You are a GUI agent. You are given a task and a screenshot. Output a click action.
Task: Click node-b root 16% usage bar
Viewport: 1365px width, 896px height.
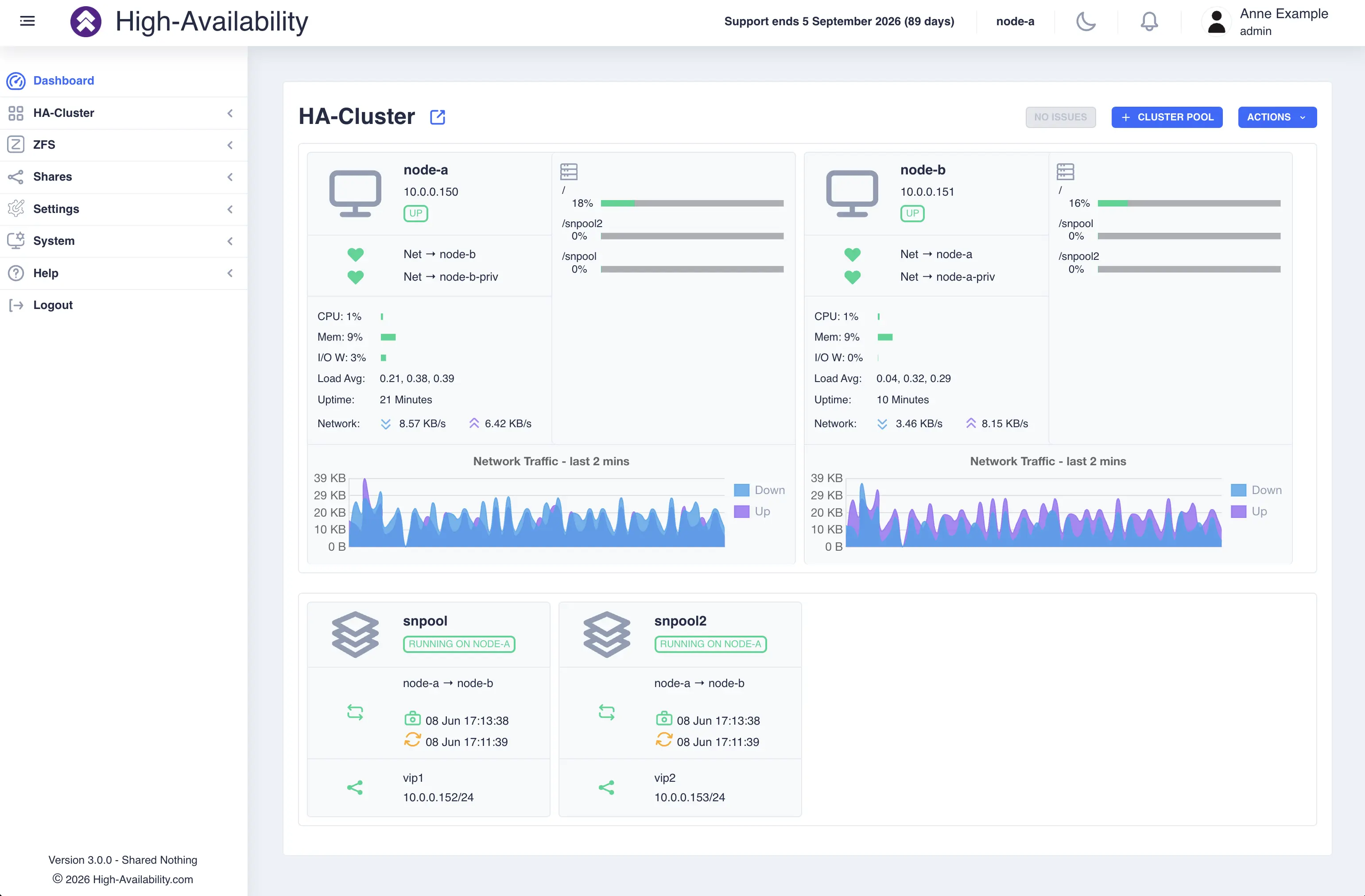point(1188,204)
